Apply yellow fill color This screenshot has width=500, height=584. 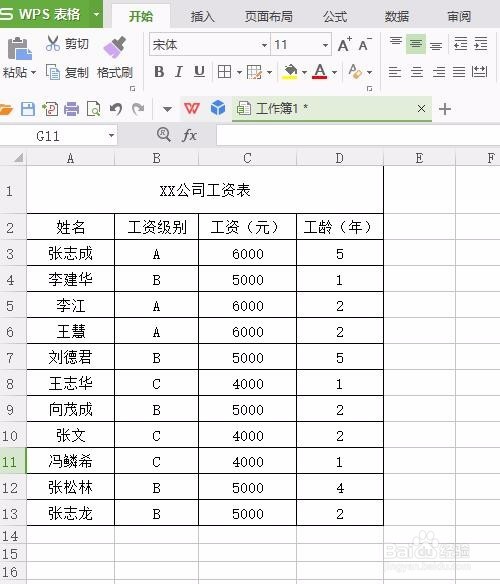tap(290, 72)
